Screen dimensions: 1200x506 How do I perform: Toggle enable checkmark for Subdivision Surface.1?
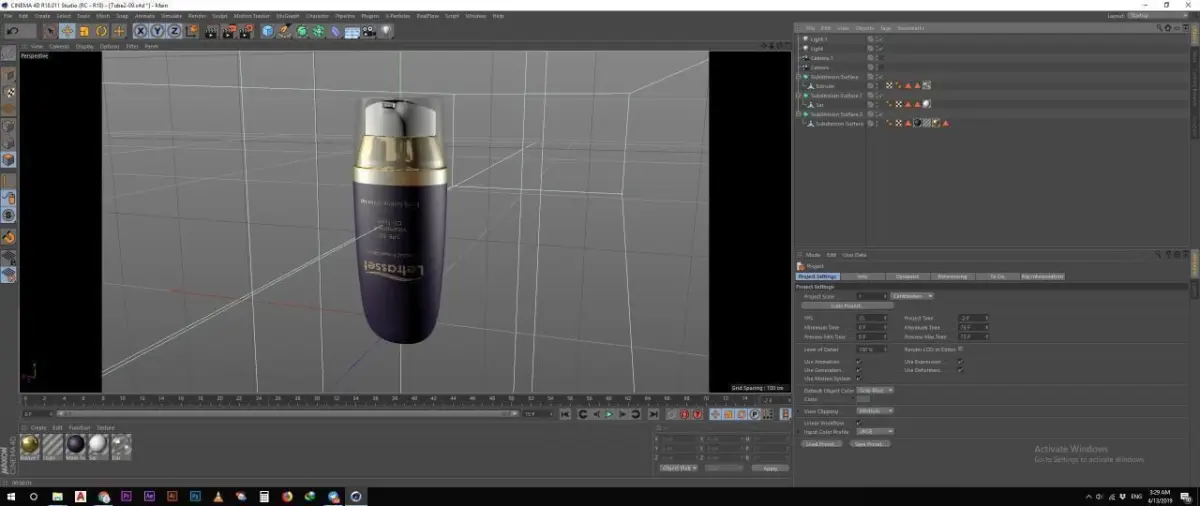pyautogui.click(x=880, y=95)
